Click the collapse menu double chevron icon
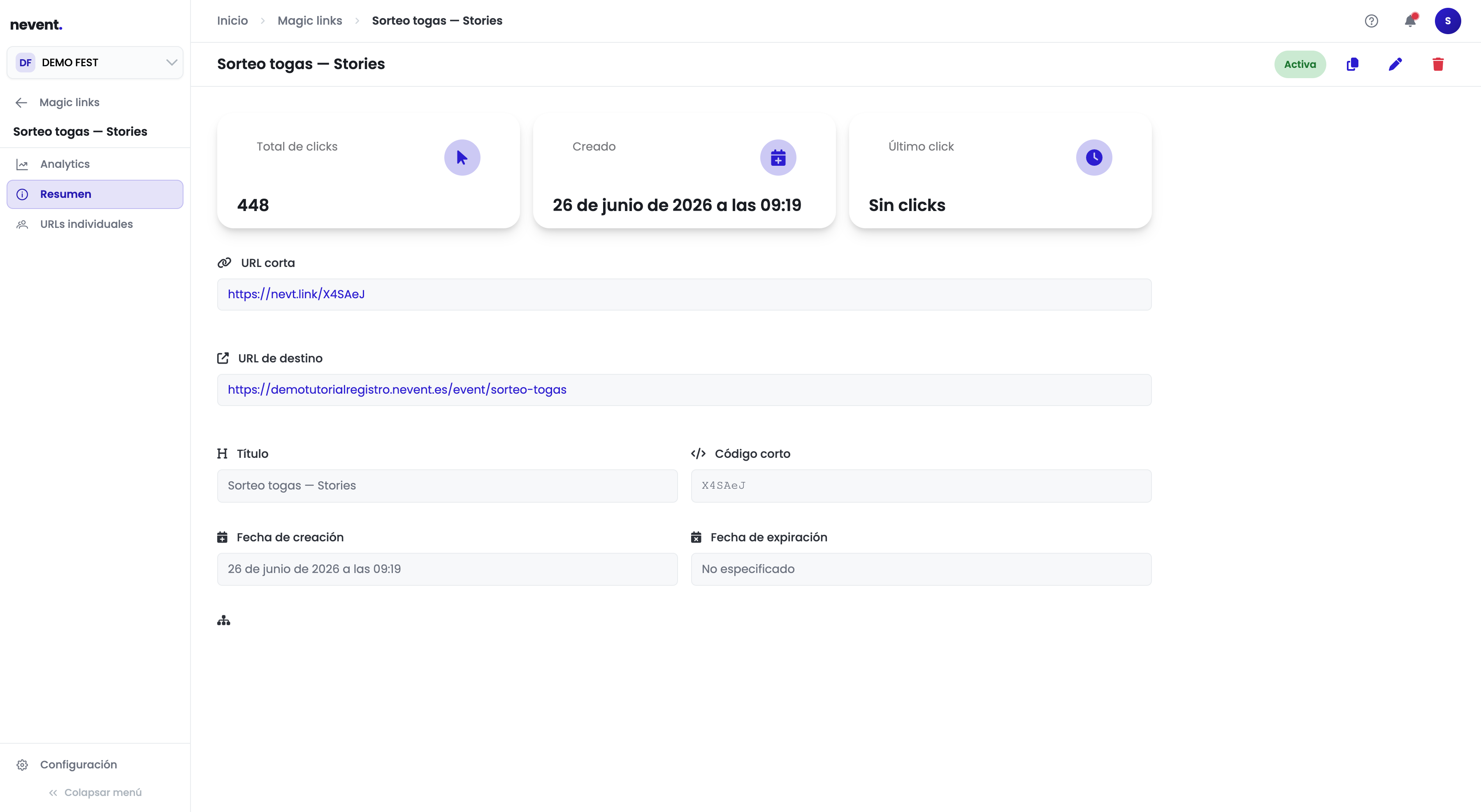 point(53,793)
